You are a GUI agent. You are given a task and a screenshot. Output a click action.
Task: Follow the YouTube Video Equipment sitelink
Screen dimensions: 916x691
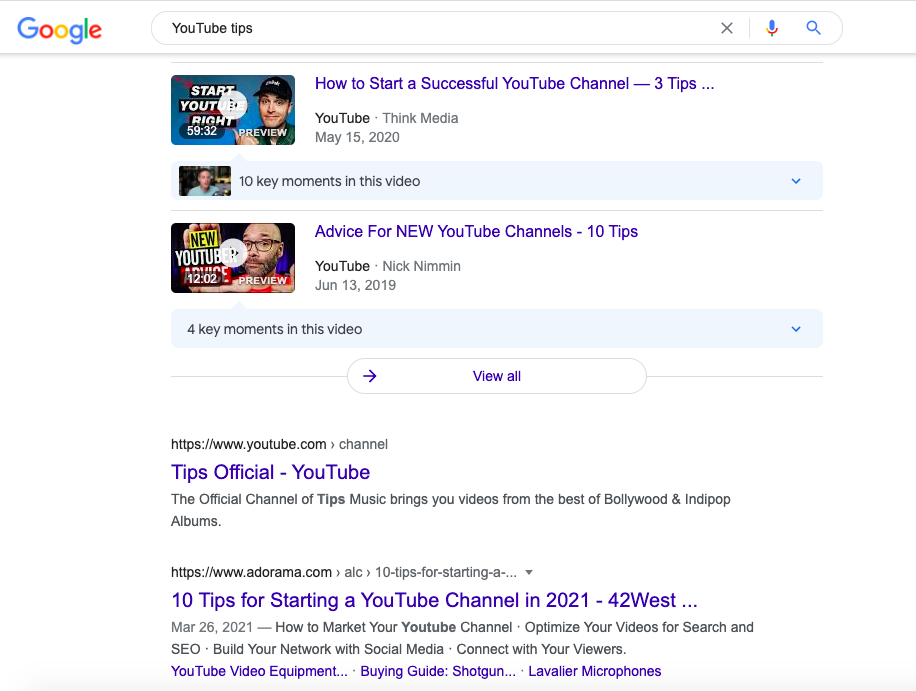259,671
